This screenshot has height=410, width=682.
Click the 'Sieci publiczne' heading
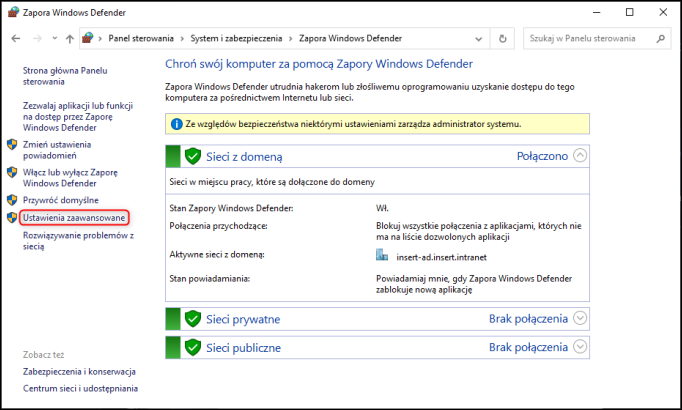coord(244,348)
